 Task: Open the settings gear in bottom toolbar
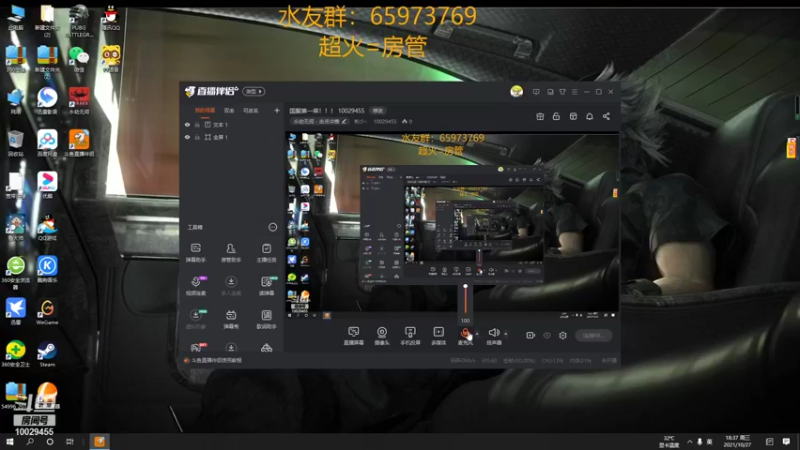(x=563, y=335)
